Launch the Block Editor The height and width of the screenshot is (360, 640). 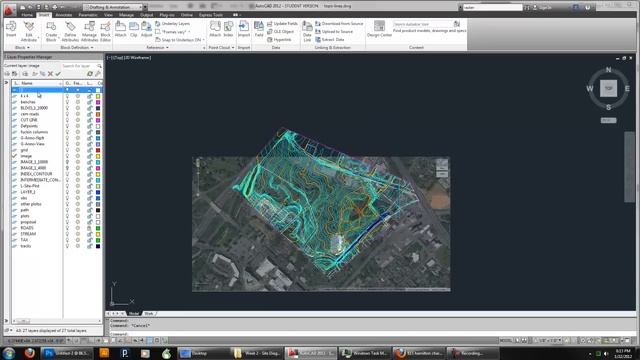point(105,31)
